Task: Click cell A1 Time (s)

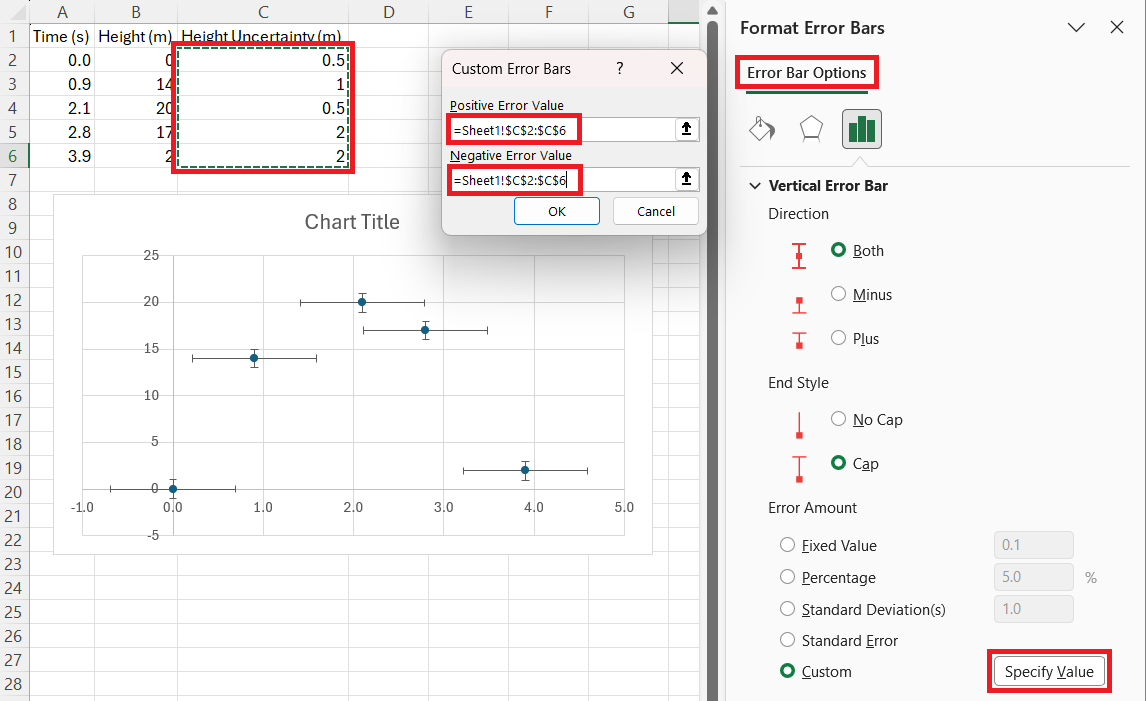Action: pos(62,36)
